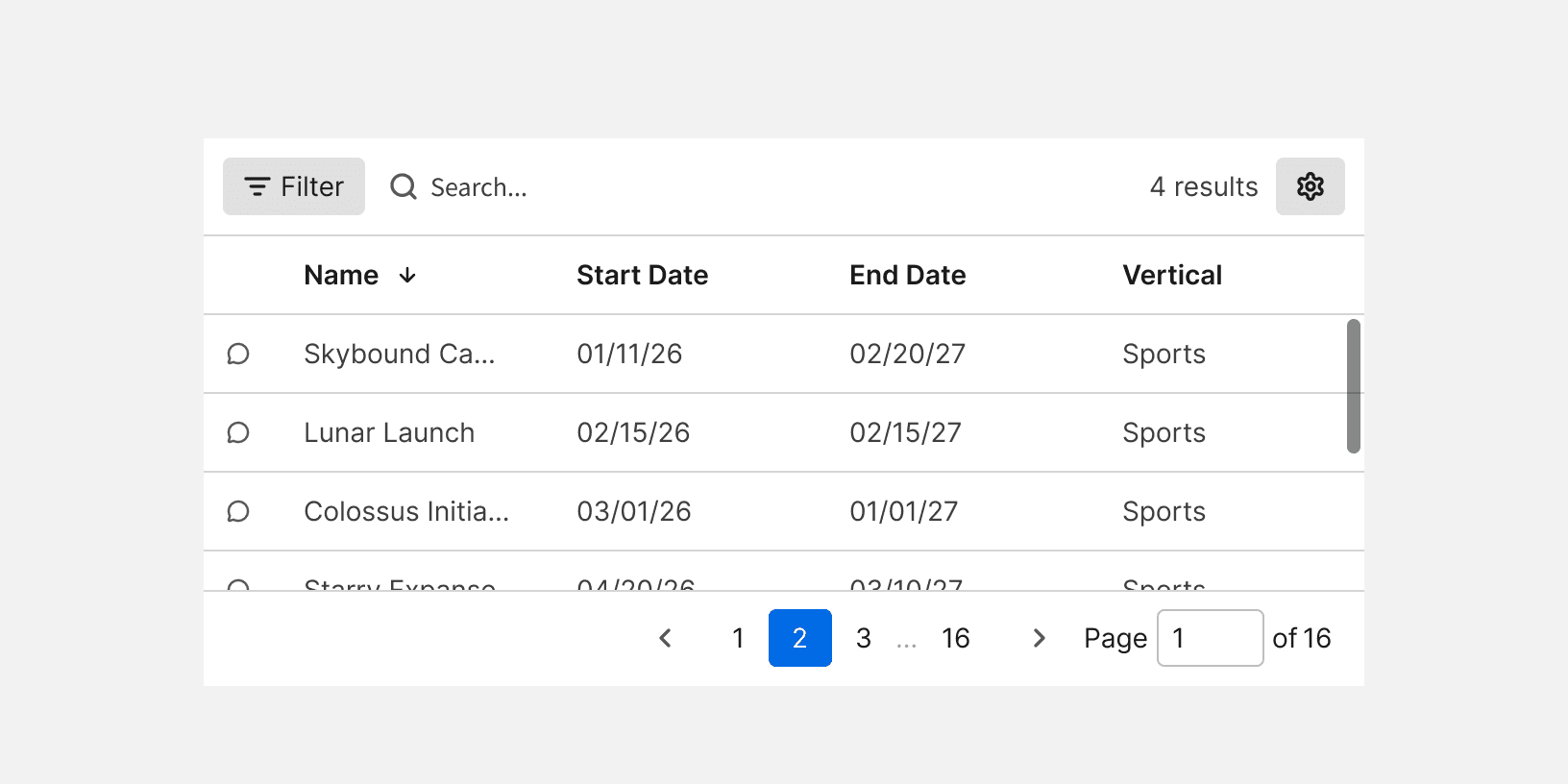Viewport: 1568px width, 784px height.
Task: Select page 3 in pagination
Action: click(864, 638)
